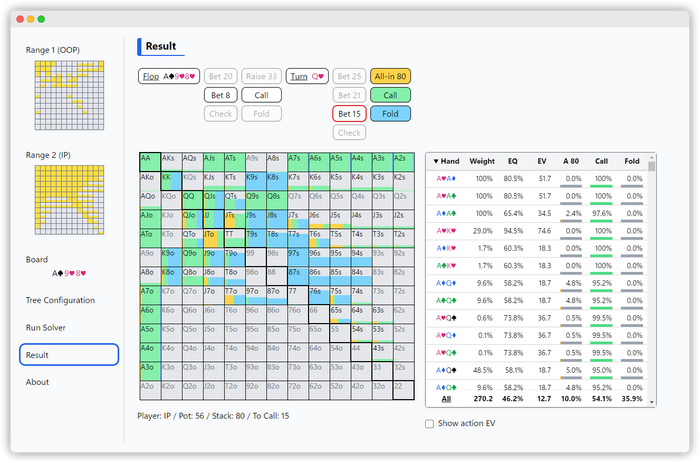Click the Player IP pot status text
The width and height of the screenshot is (700, 463).
click(213, 416)
